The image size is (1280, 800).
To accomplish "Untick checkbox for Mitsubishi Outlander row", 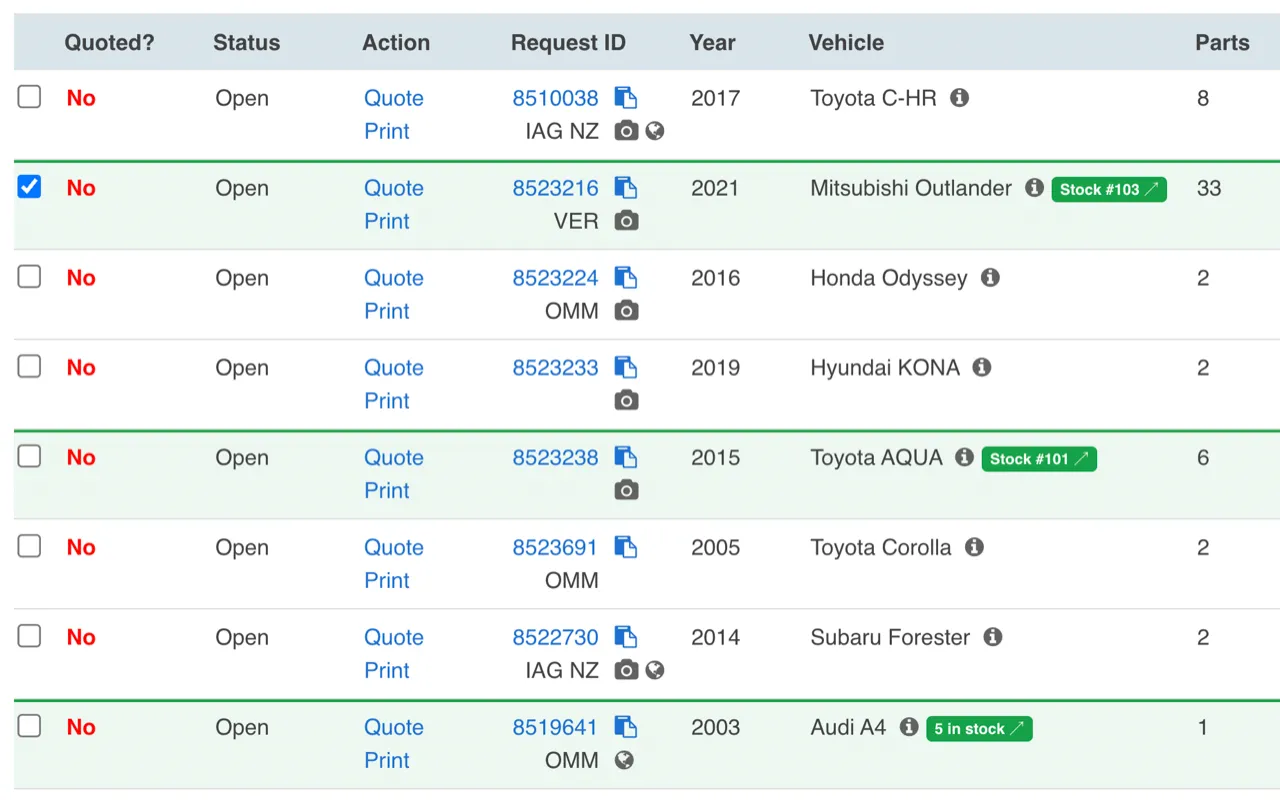I will click(x=30, y=186).
